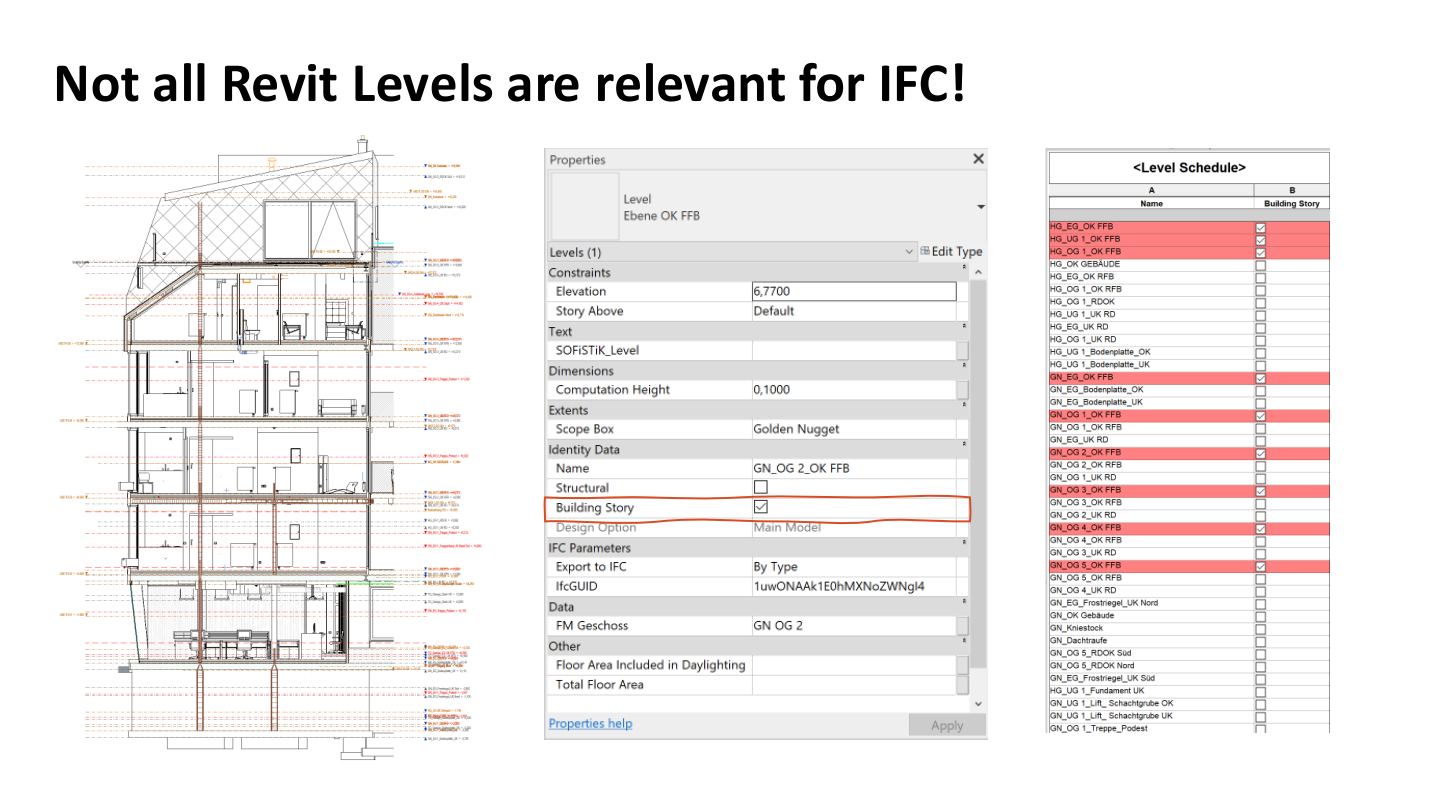Image resolution: width=1430 pixels, height=802 pixels.
Task: Uncheck Building Story for GN_OG 3_OK FFB
Action: tap(1260, 491)
